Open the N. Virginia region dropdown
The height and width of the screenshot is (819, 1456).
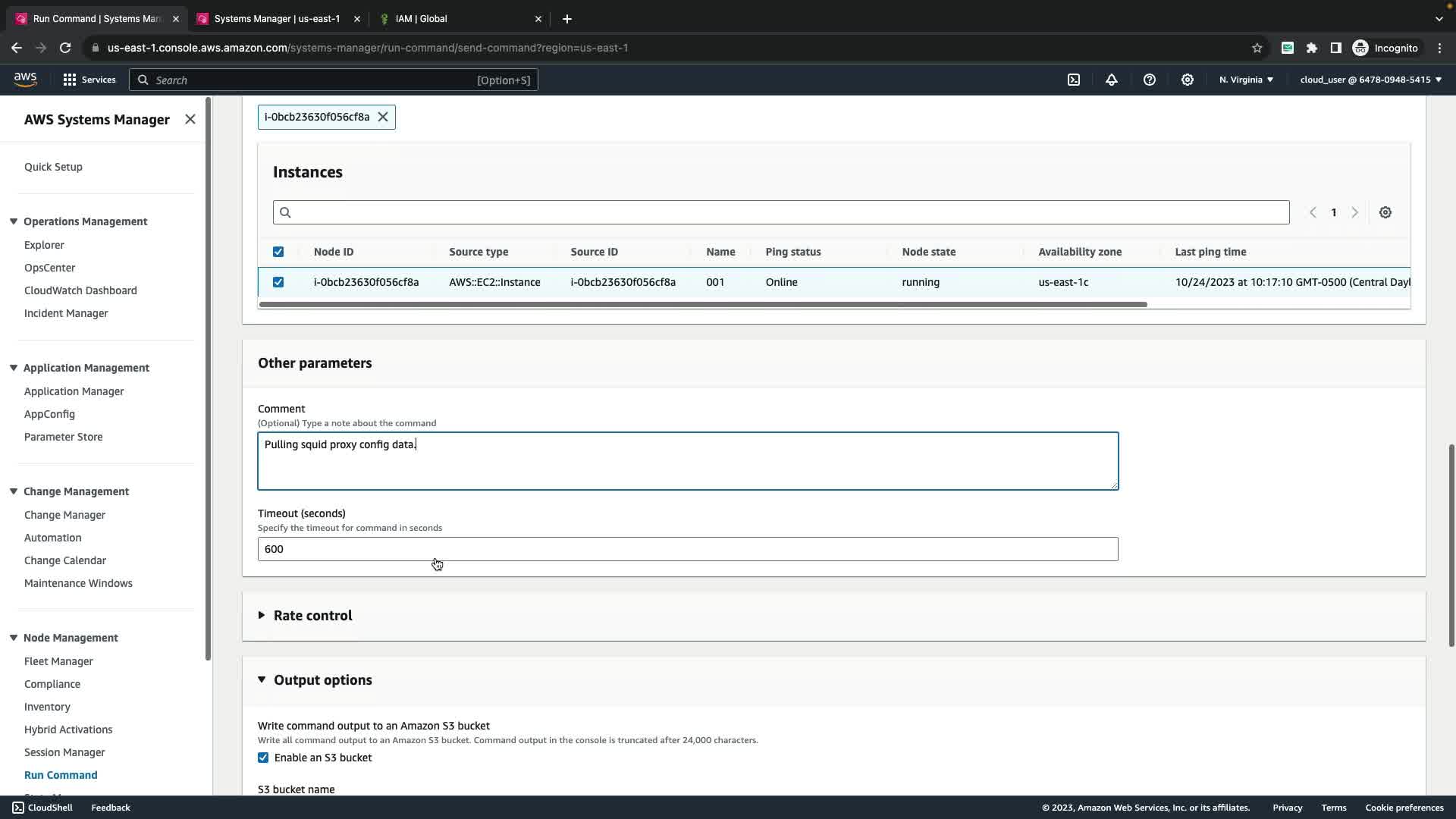point(1246,80)
